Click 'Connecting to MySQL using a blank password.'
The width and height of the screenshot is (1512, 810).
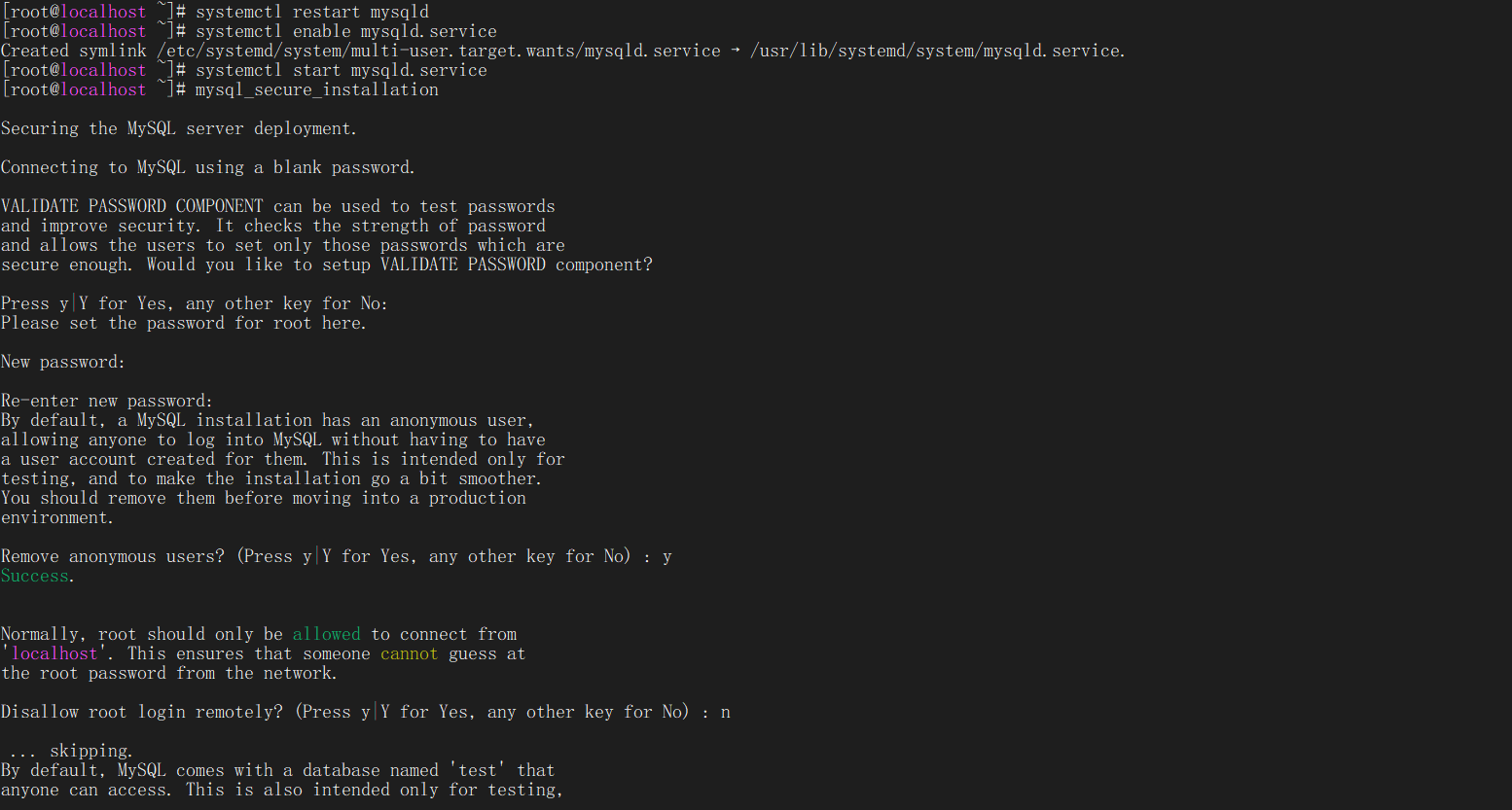(x=207, y=167)
